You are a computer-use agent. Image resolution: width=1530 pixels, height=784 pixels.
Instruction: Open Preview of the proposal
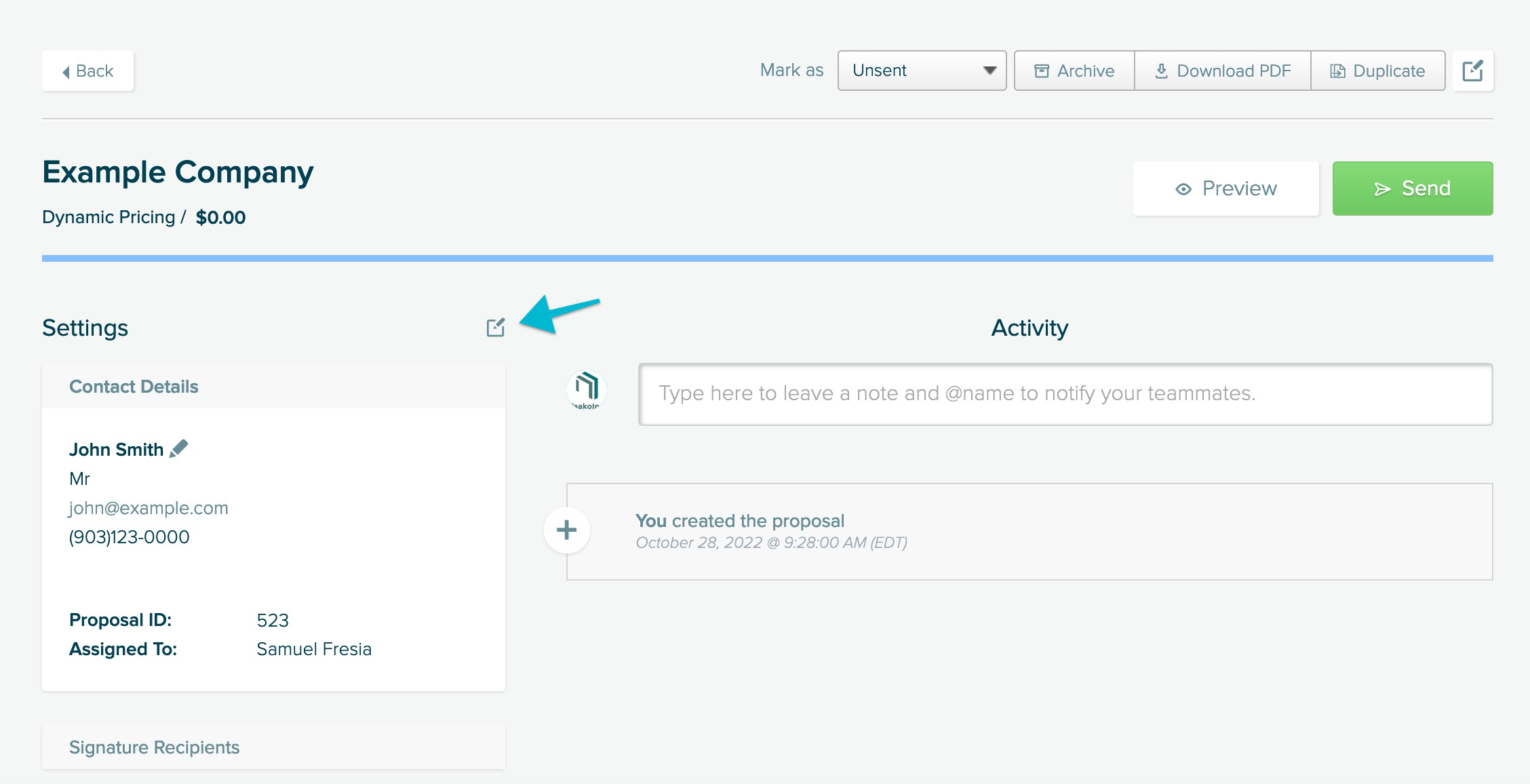1225,189
